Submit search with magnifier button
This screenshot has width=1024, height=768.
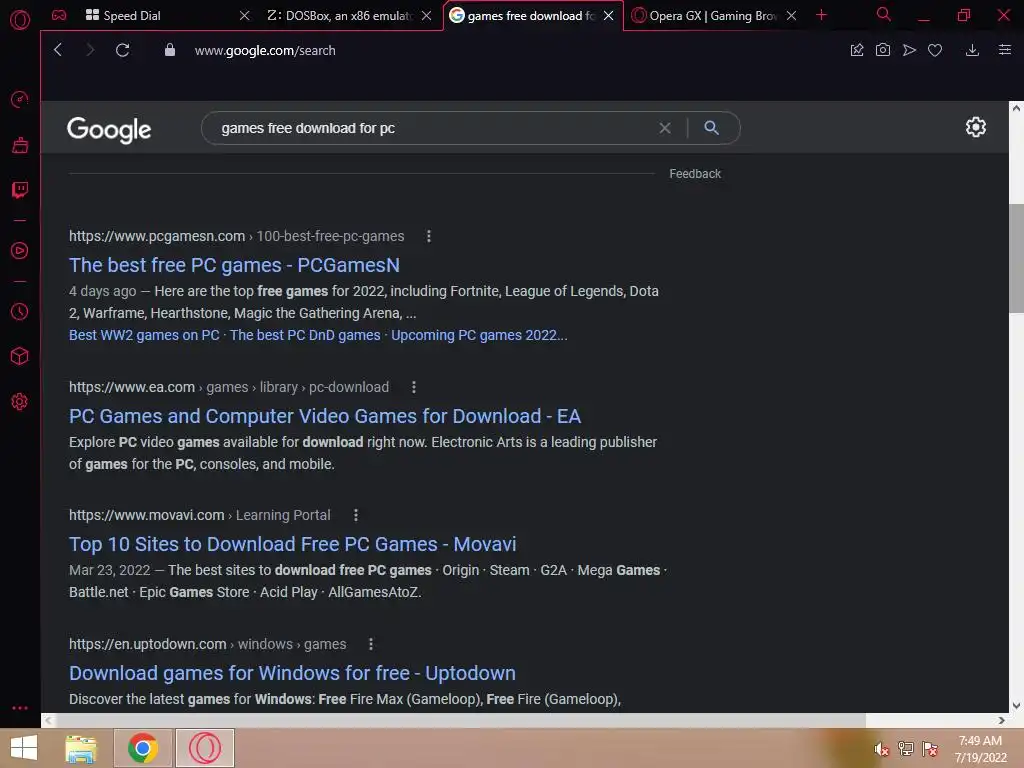tap(712, 128)
